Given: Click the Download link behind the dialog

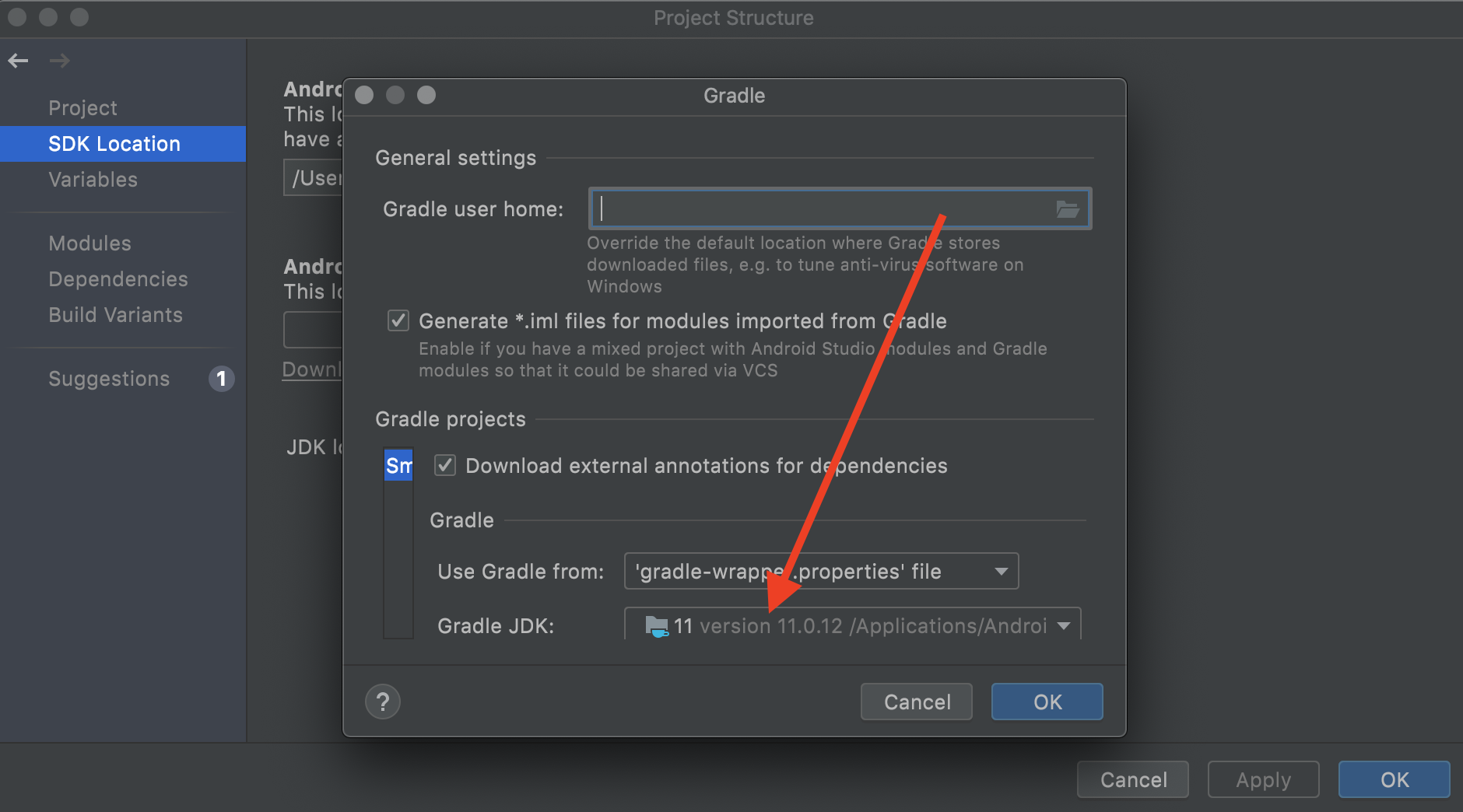Looking at the screenshot, I should [x=312, y=369].
